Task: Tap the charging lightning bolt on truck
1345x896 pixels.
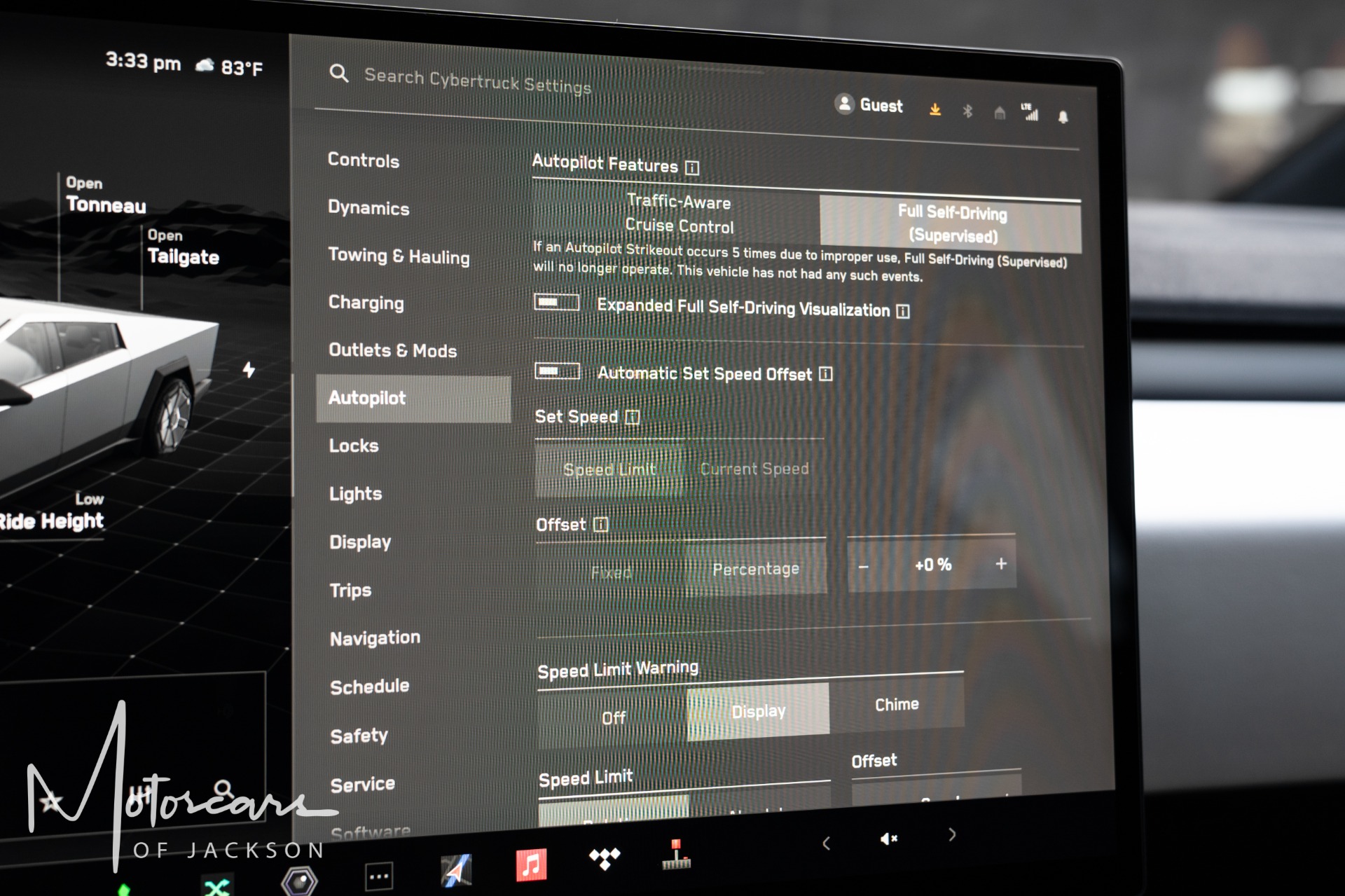Action: pos(249,369)
